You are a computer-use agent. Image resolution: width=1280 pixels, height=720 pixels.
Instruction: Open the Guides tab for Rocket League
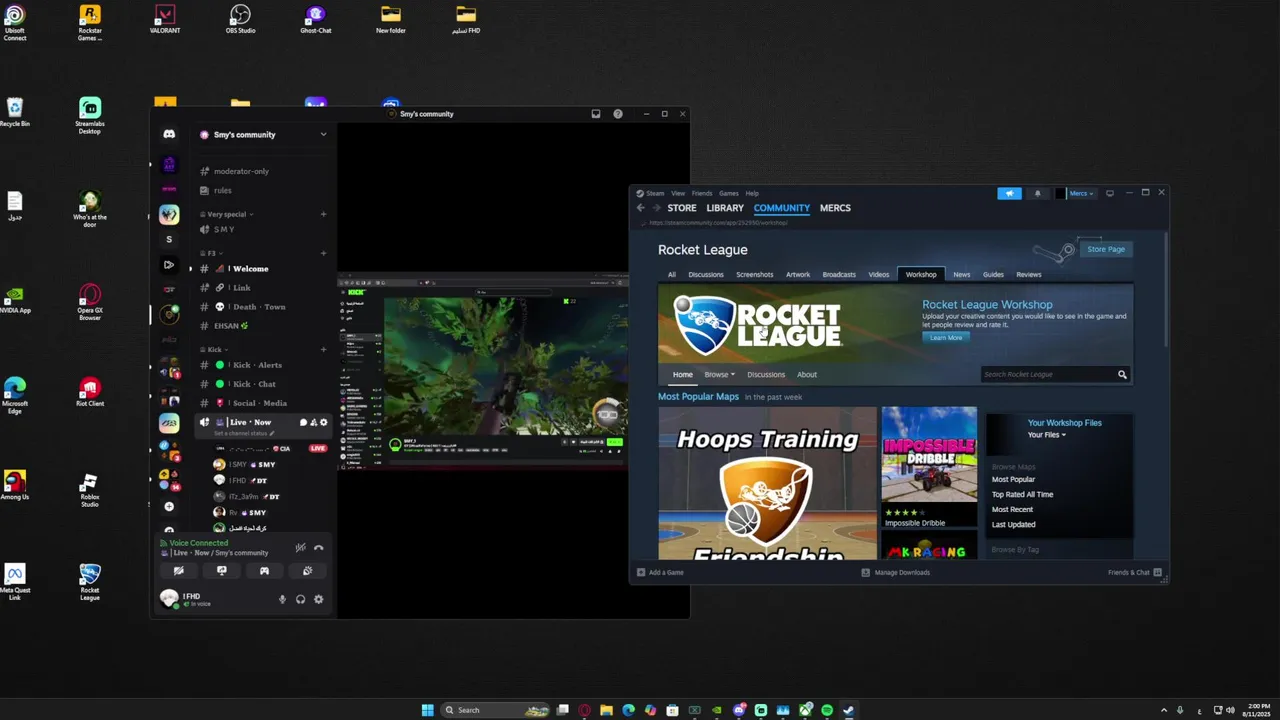(993, 274)
